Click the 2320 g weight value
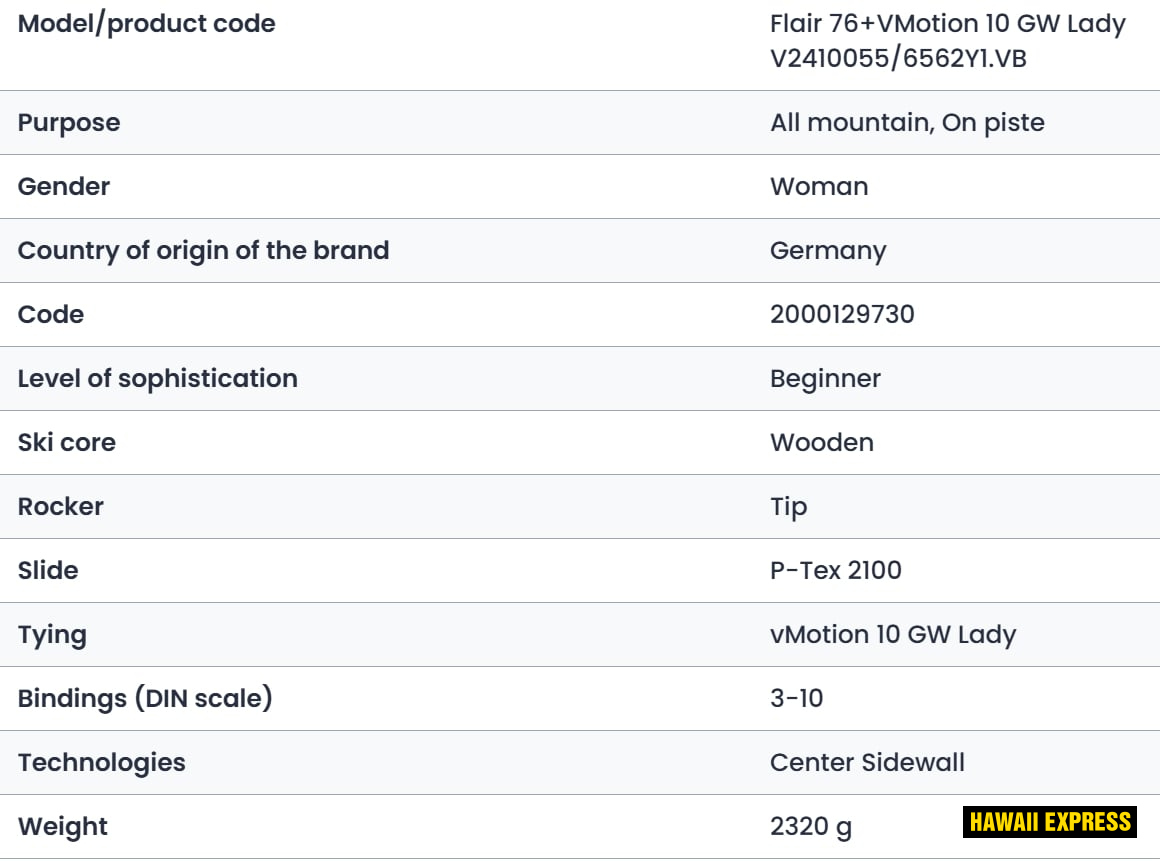The image size is (1160, 861). (811, 827)
